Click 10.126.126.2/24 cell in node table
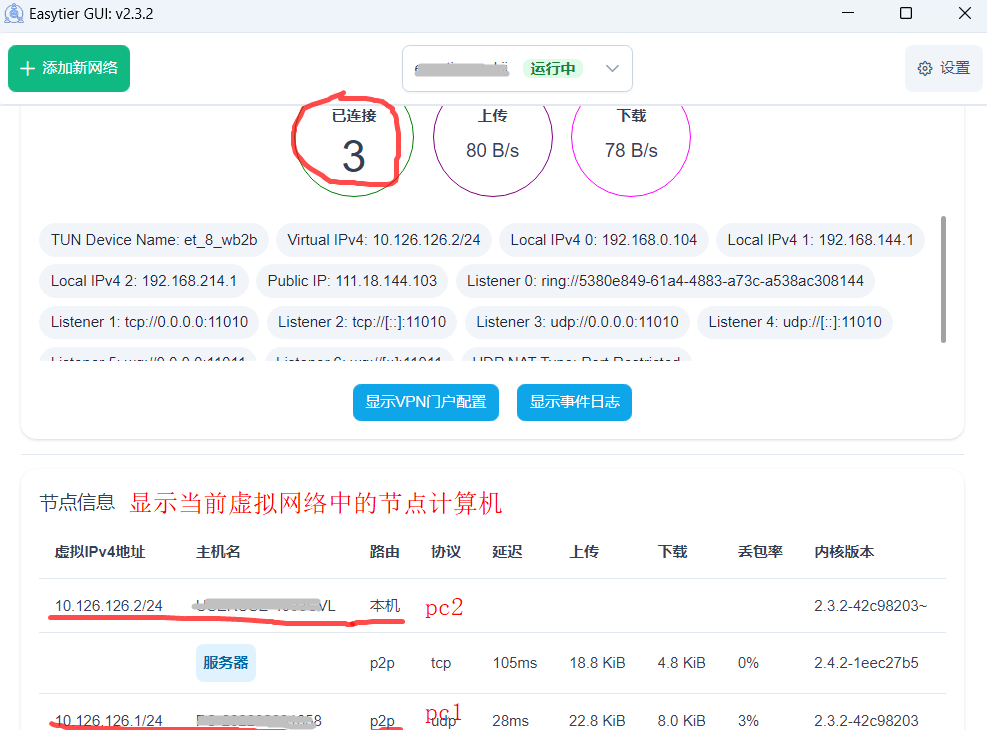Image resolution: width=987 pixels, height=730 pixels. pyautogui.click(x=108, y=605)
